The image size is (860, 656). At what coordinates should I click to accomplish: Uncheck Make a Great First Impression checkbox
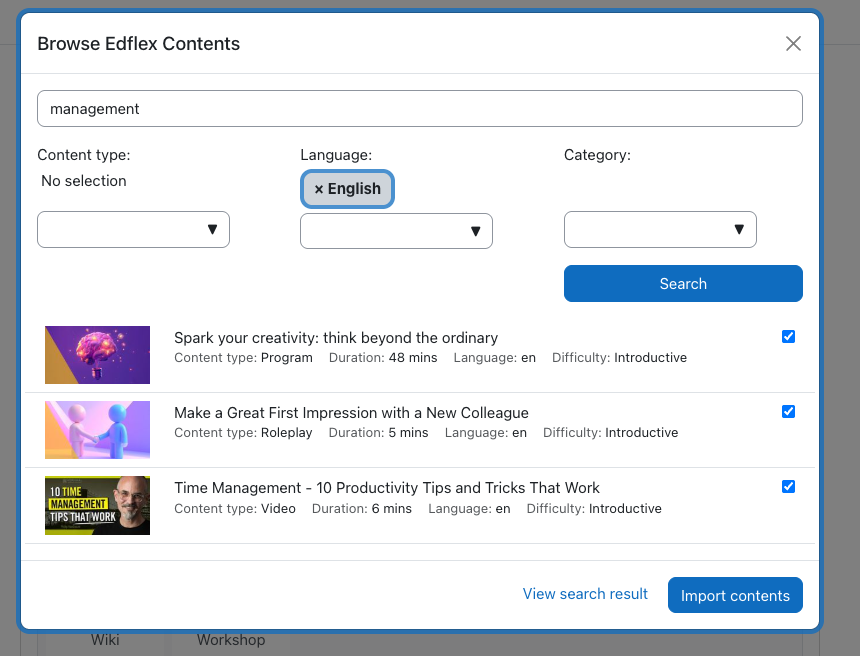(788, 411)
